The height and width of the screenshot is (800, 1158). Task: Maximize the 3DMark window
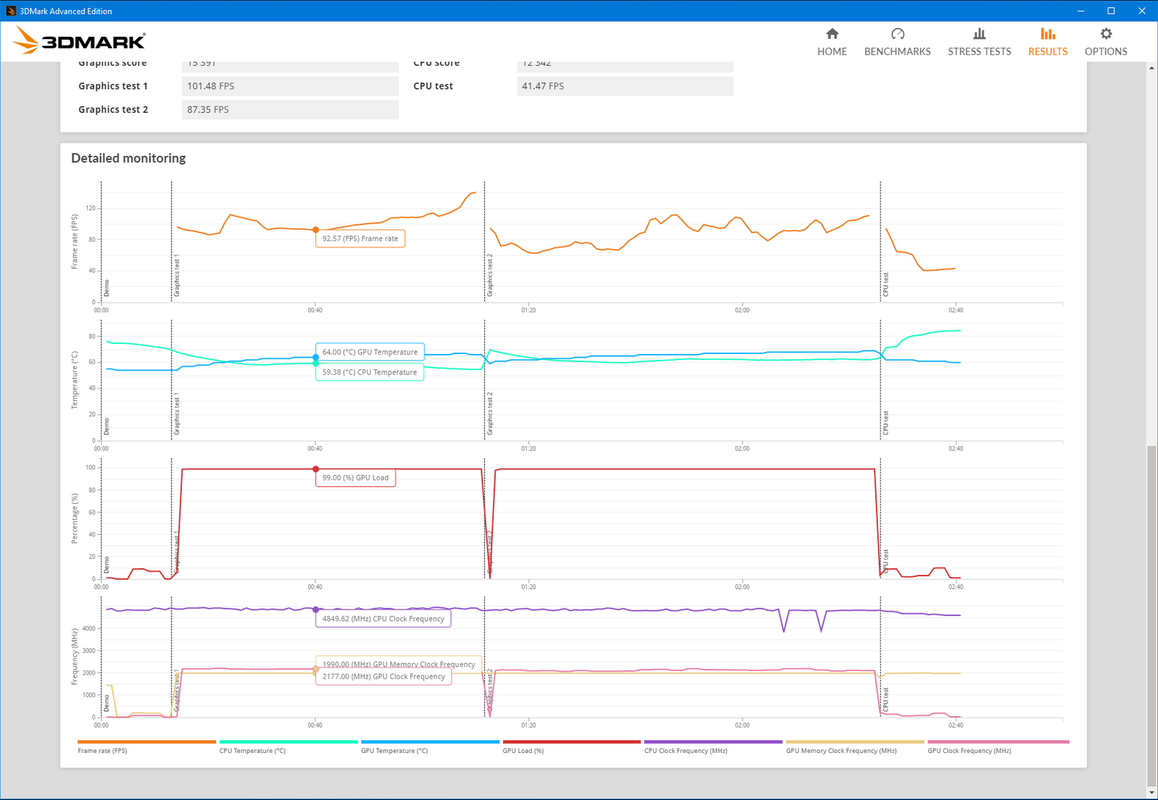tap(1111, 10)
